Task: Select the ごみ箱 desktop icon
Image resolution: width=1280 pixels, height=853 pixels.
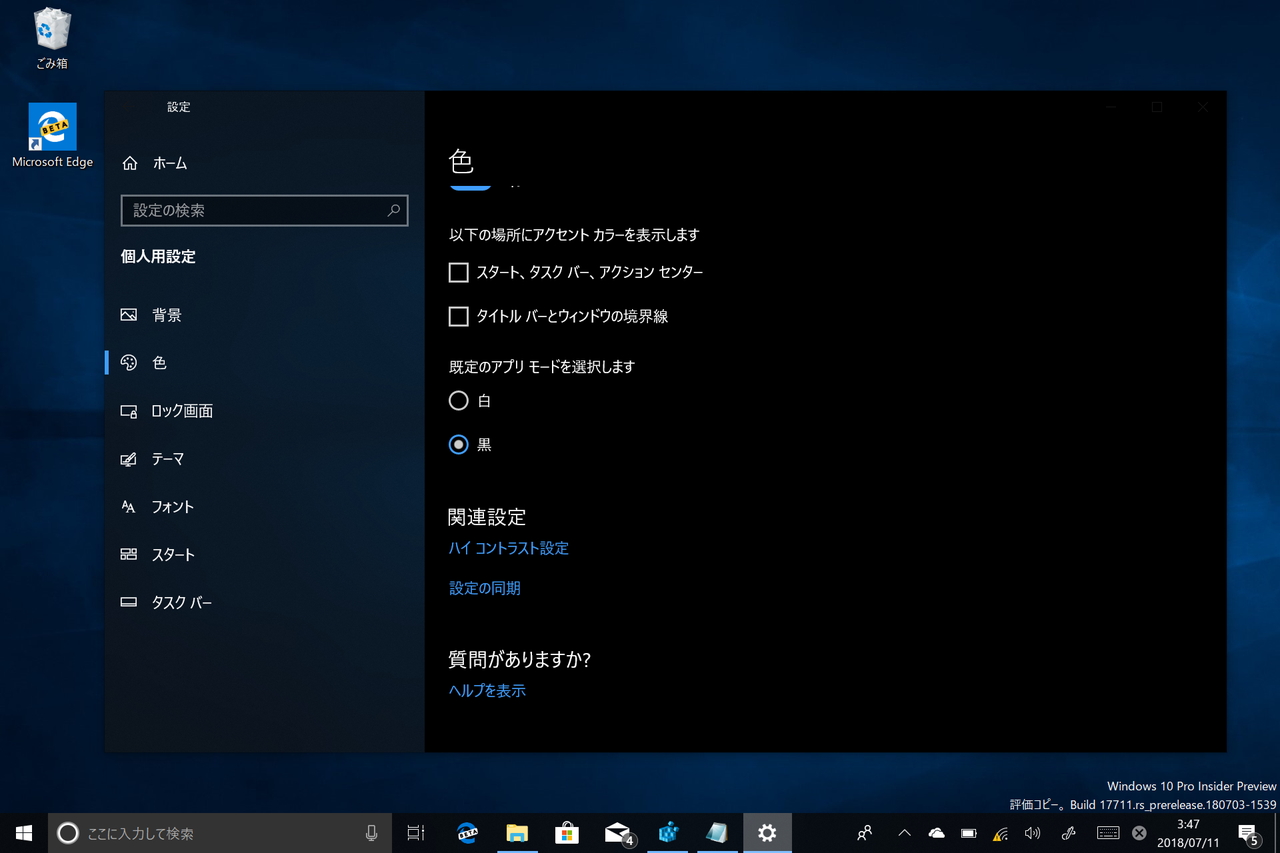Action: click(x=51, y=40)
